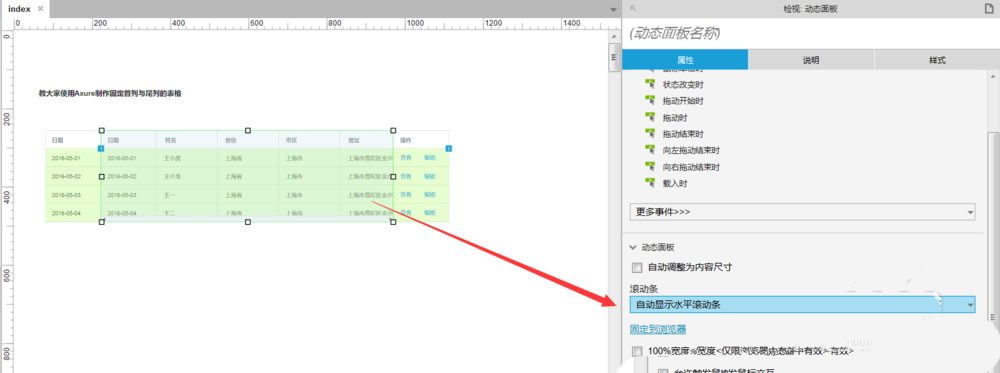This screenshot has height=373, width=1000.
Task: Click the page notes icon in inspector header
Action: click(989, 8)
